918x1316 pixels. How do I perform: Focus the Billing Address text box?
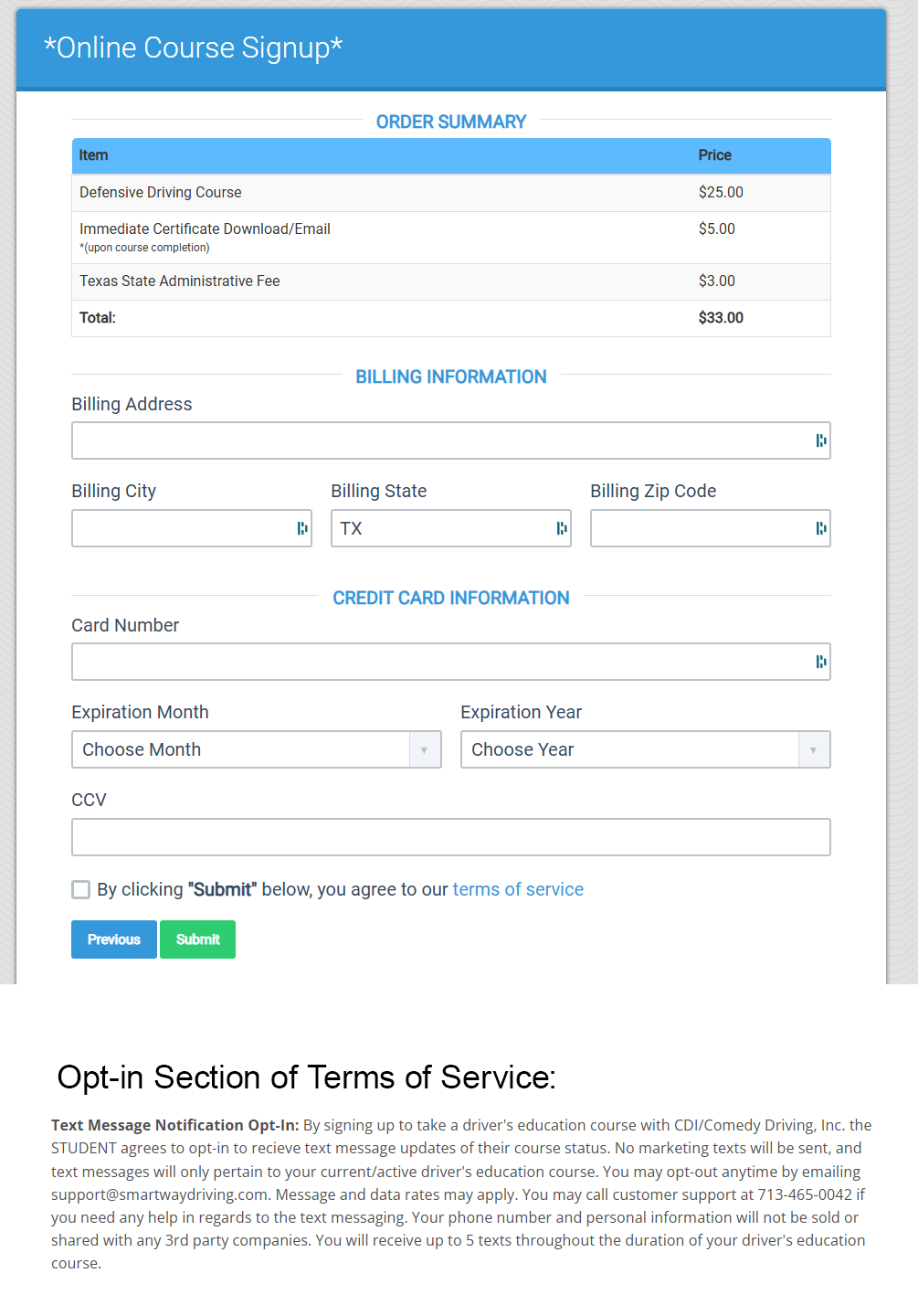point(438,440)
